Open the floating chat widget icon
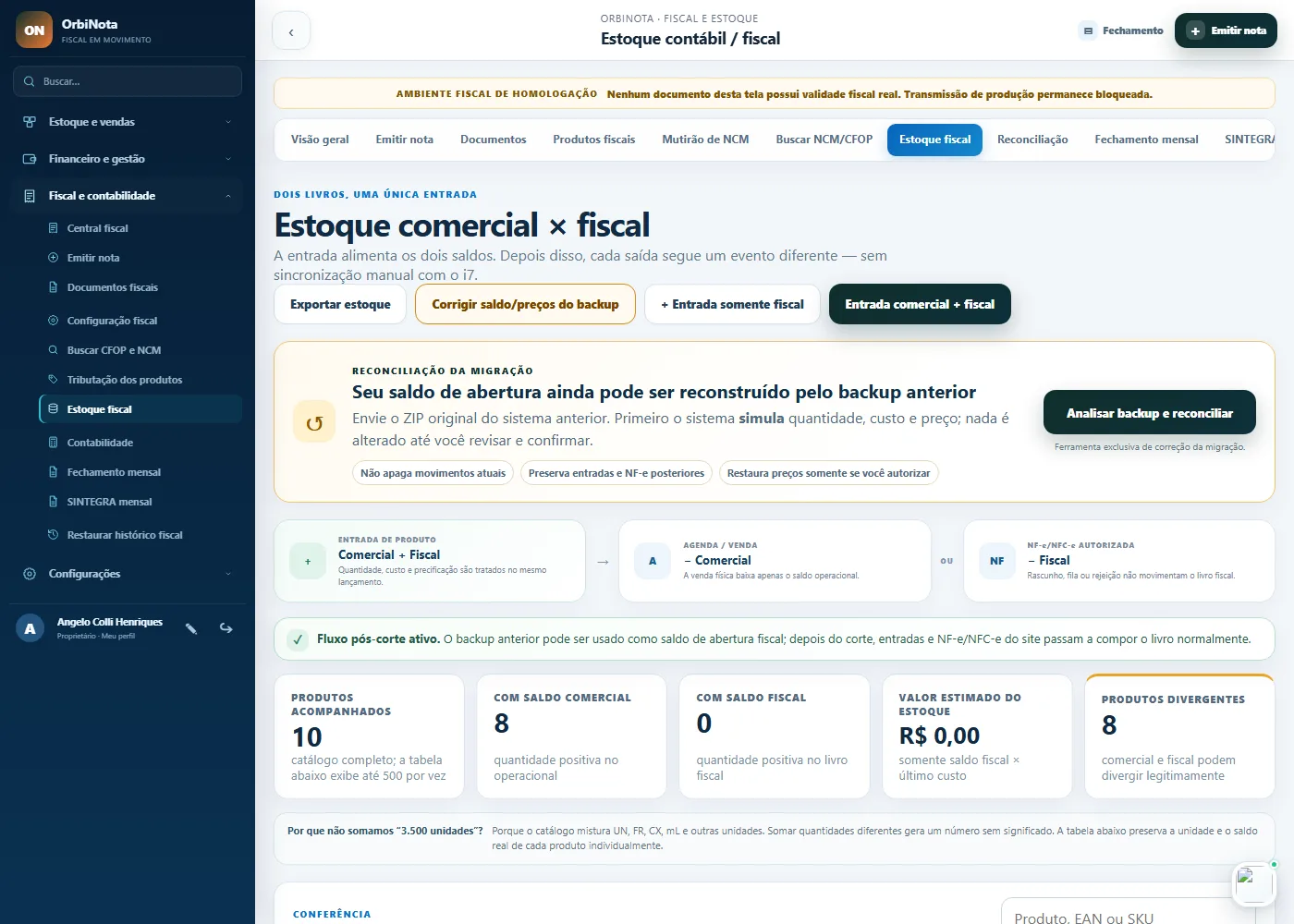 (1255, 884)
